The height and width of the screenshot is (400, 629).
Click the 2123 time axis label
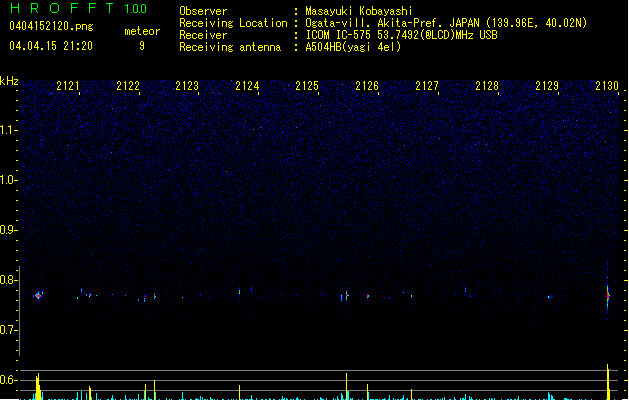click(187, 86)
